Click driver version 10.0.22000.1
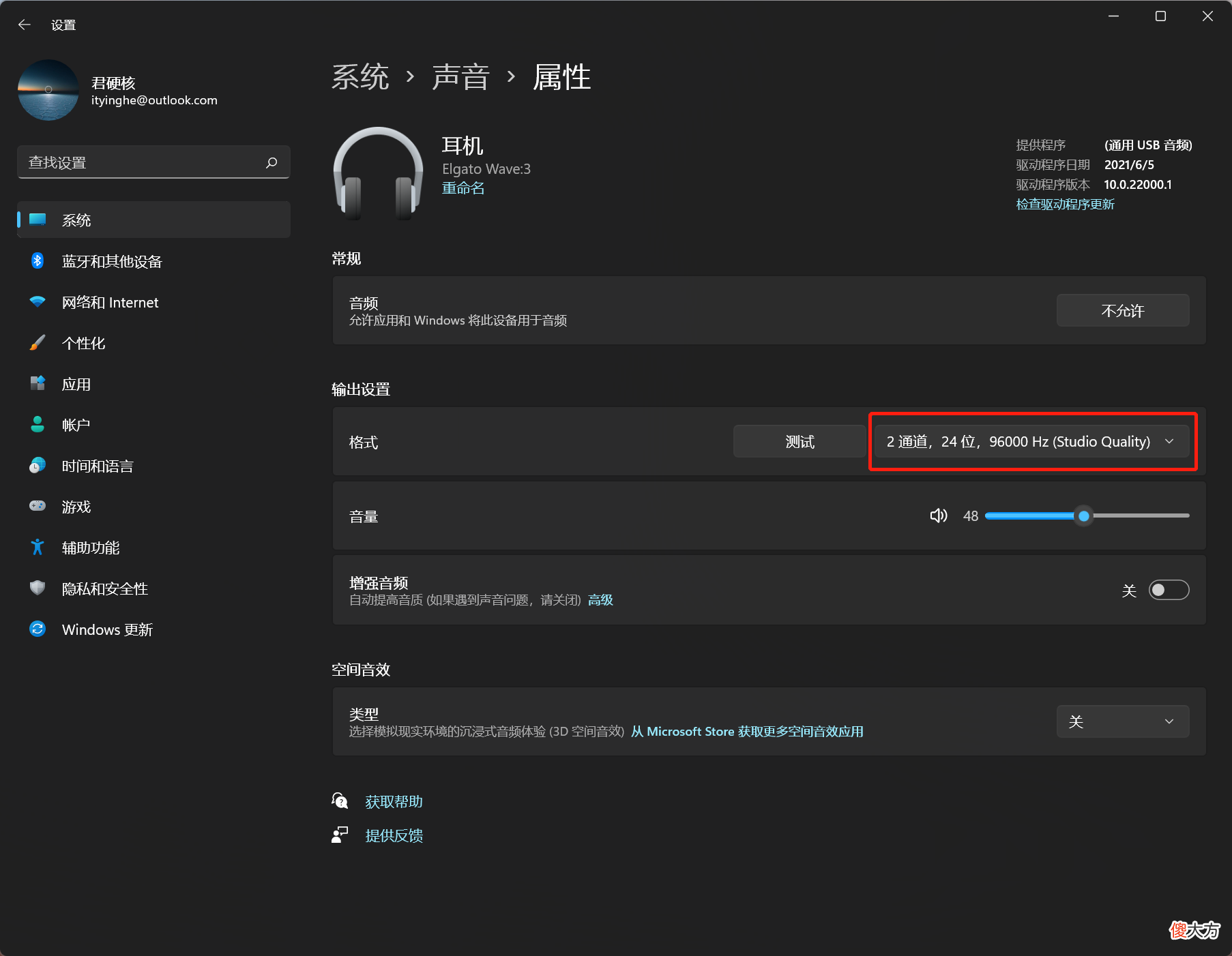1232x956 pixels. click(1138, 185)
